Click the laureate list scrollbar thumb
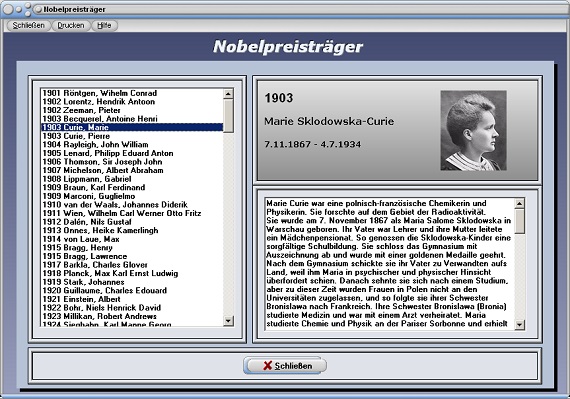The height and width of the screenshot is (399, 570). click(228, 116)
